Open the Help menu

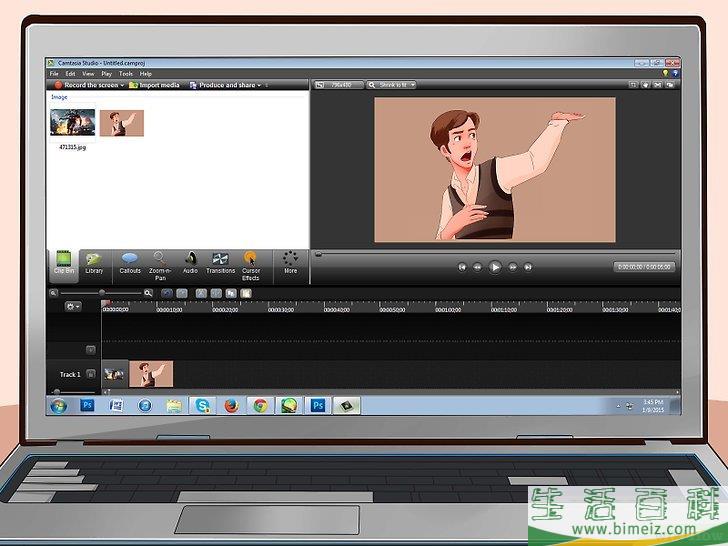pyautogui.click(x=146, y=74)
